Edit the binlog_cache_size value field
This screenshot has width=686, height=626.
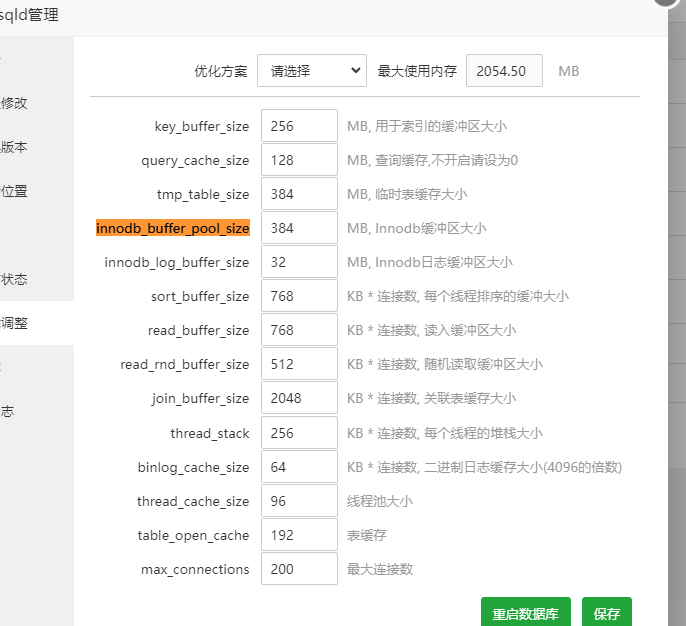tap(299, 467)
